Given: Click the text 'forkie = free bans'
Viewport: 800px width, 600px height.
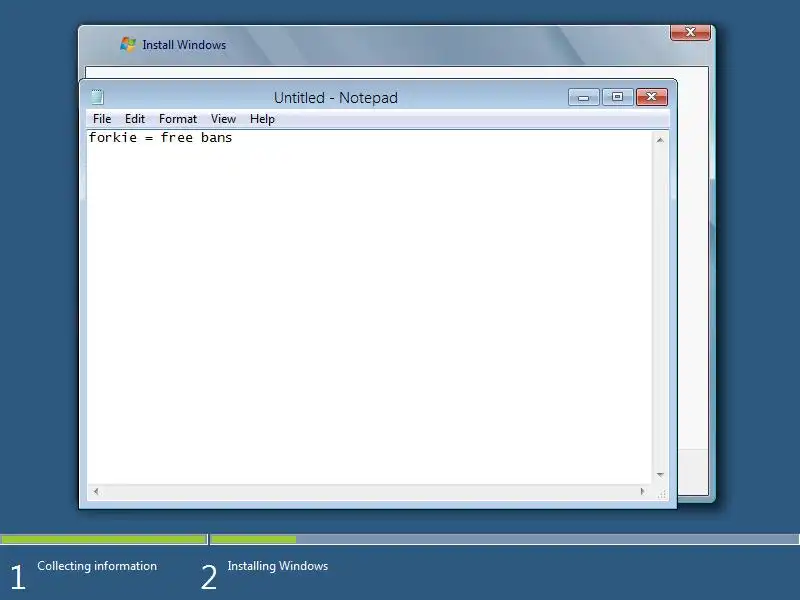Looking at the screenshot, I should click(160, 138).
